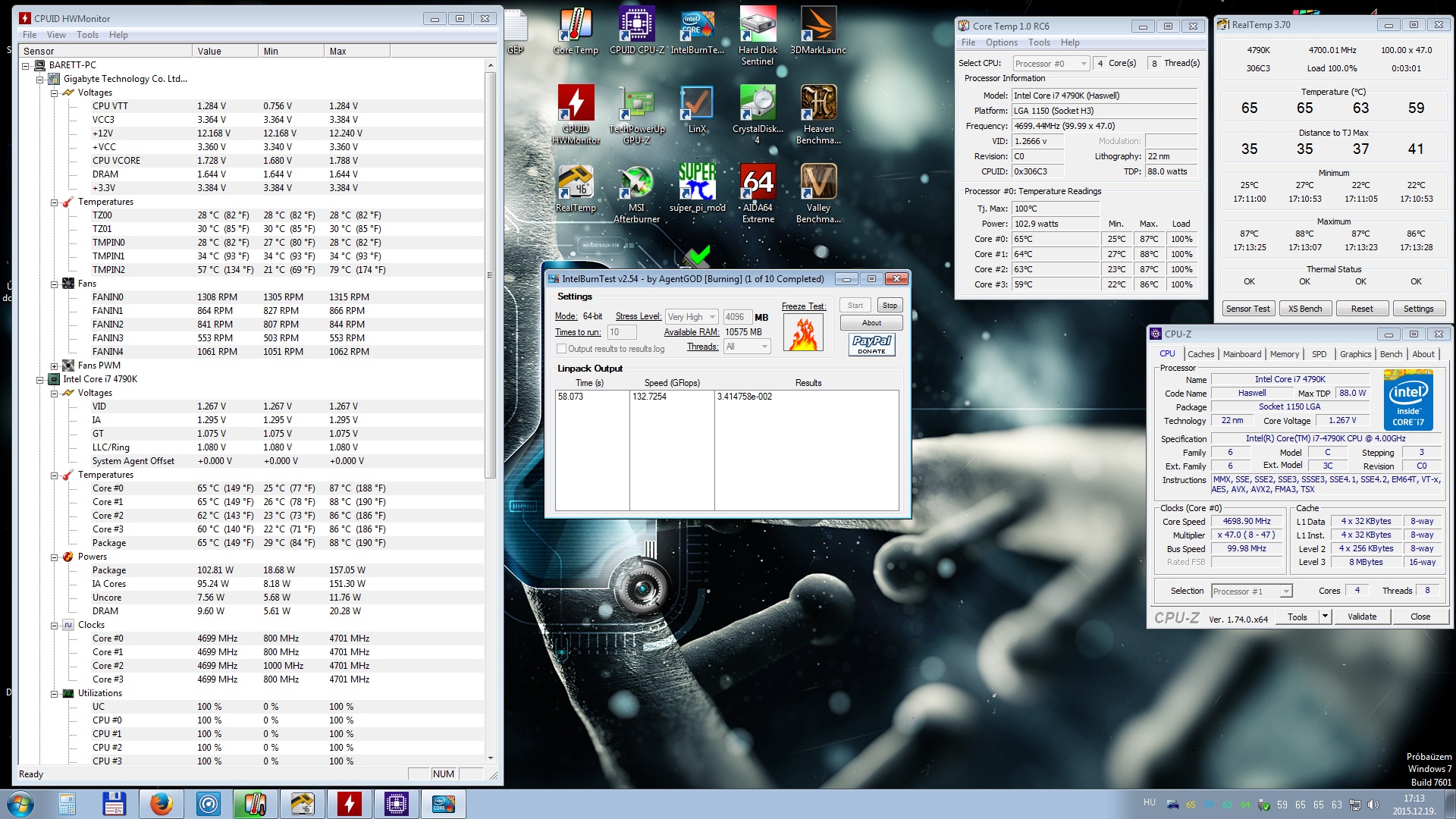
Task: Collapse the Powers tree node
Action: [x=54, y=557]
